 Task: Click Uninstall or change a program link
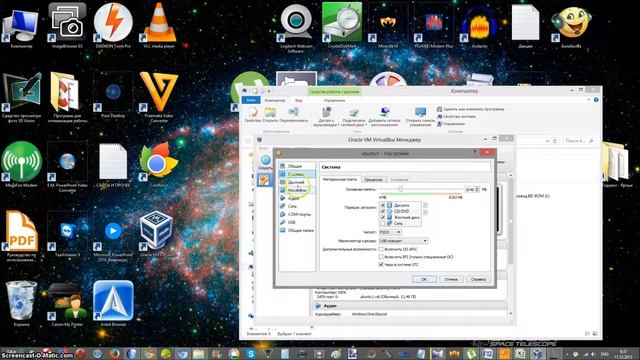[x=471, y=109]
